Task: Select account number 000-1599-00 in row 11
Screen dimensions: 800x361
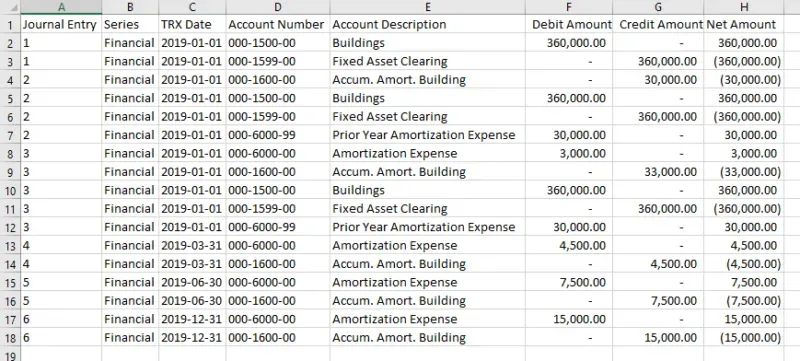Action: (278, 209)
